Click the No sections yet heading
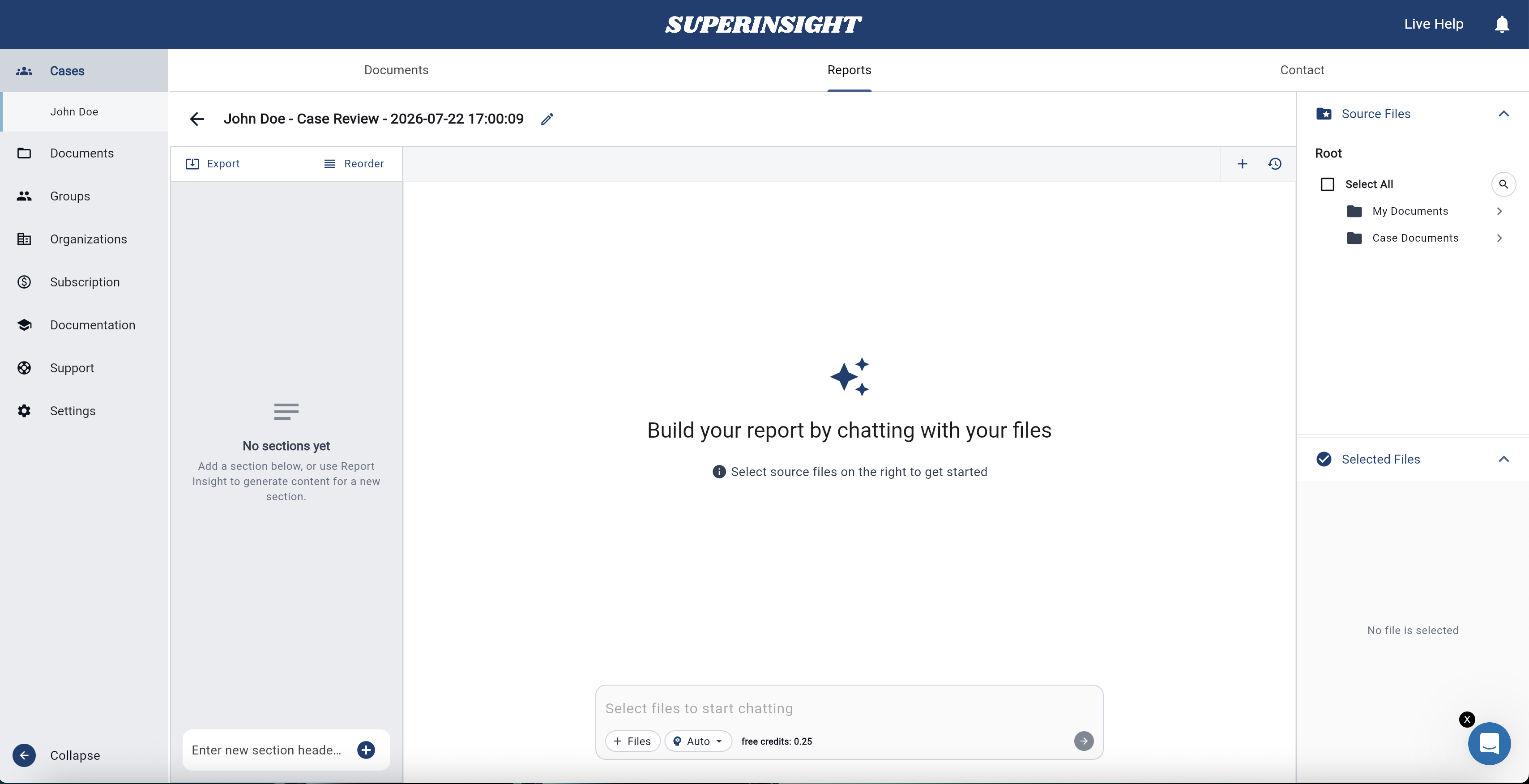The width and height of the screenshot is (1529, 784). [286, 446]
